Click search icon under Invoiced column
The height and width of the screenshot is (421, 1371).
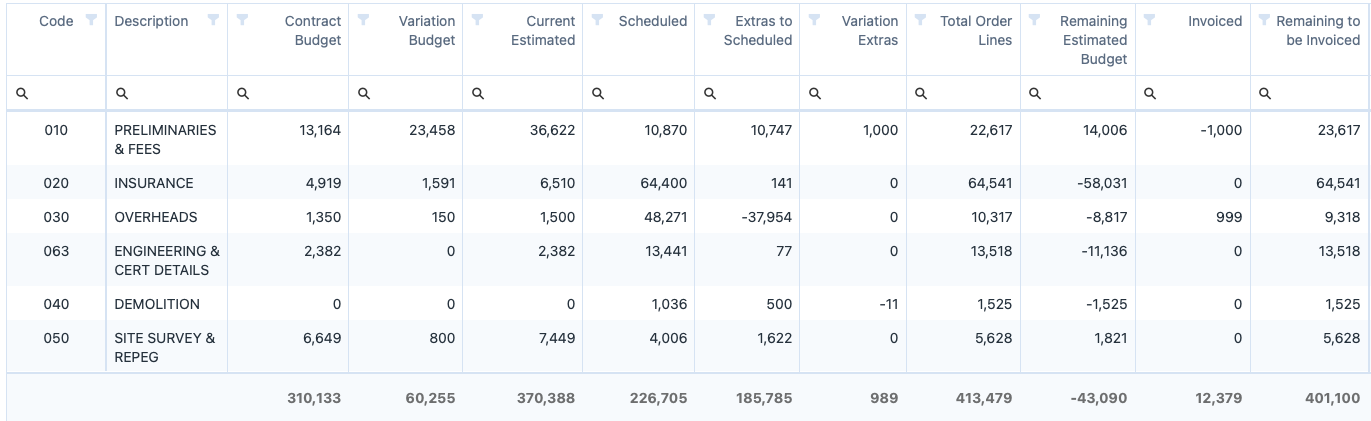pyautogui.click(x=1150, y=93)
